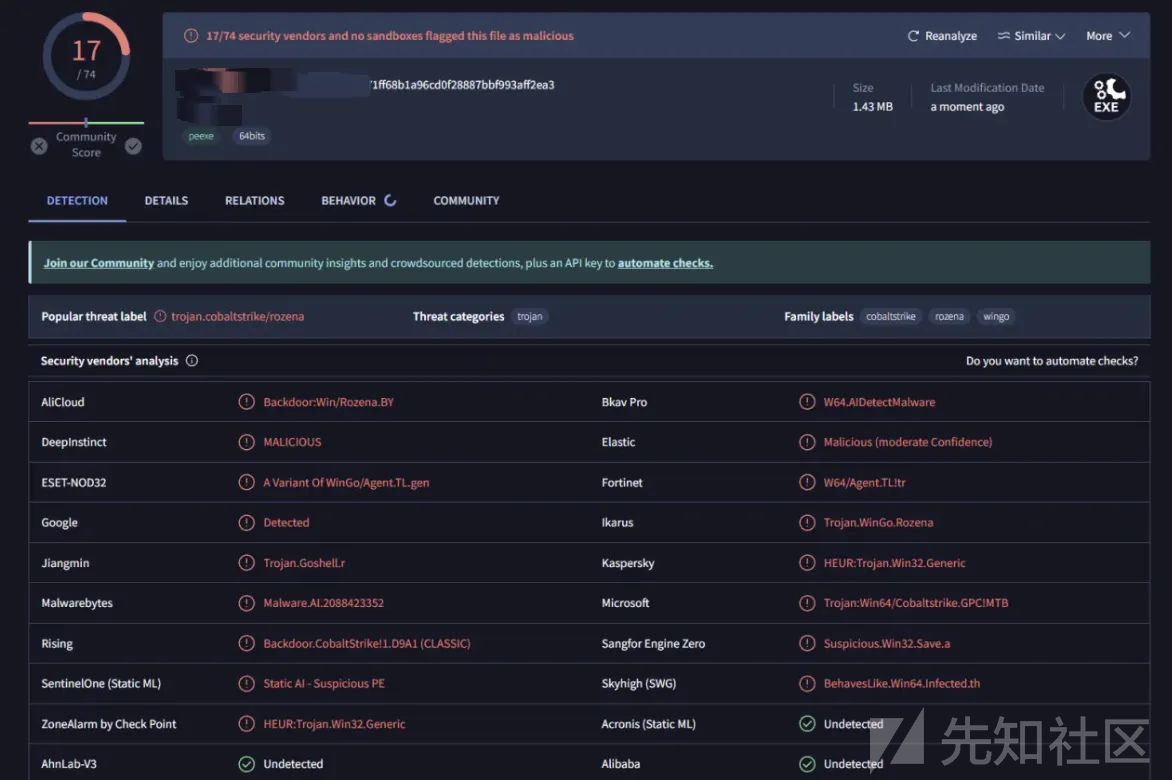Click the Suspicious.Win32.Save.a detection
The image size is (1172, 780).
pyautogui.click(x=886, y=643)
